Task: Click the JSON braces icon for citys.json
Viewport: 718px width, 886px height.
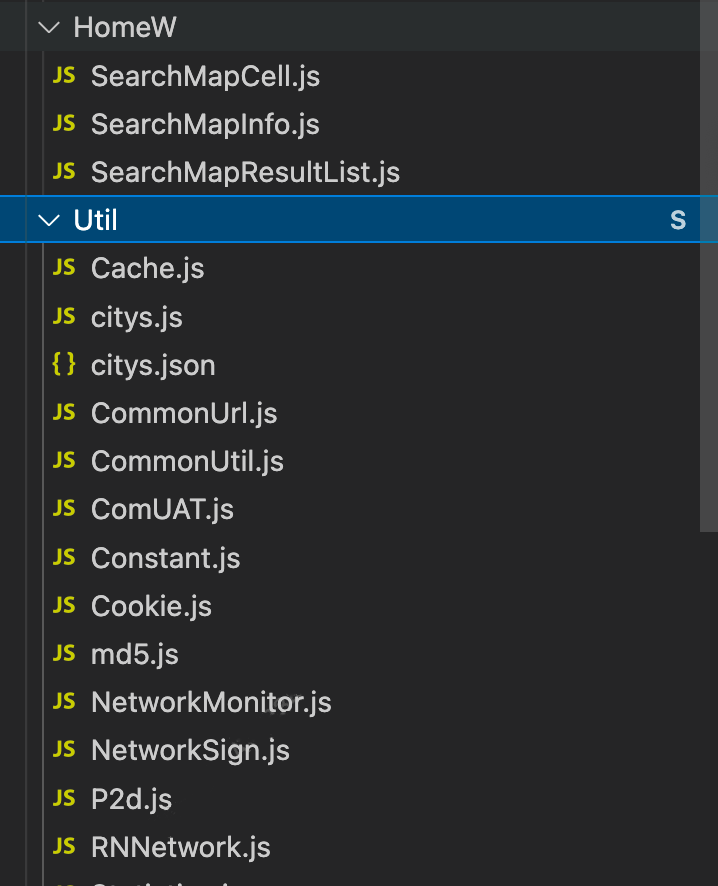Action: click(x=64, y=364)
